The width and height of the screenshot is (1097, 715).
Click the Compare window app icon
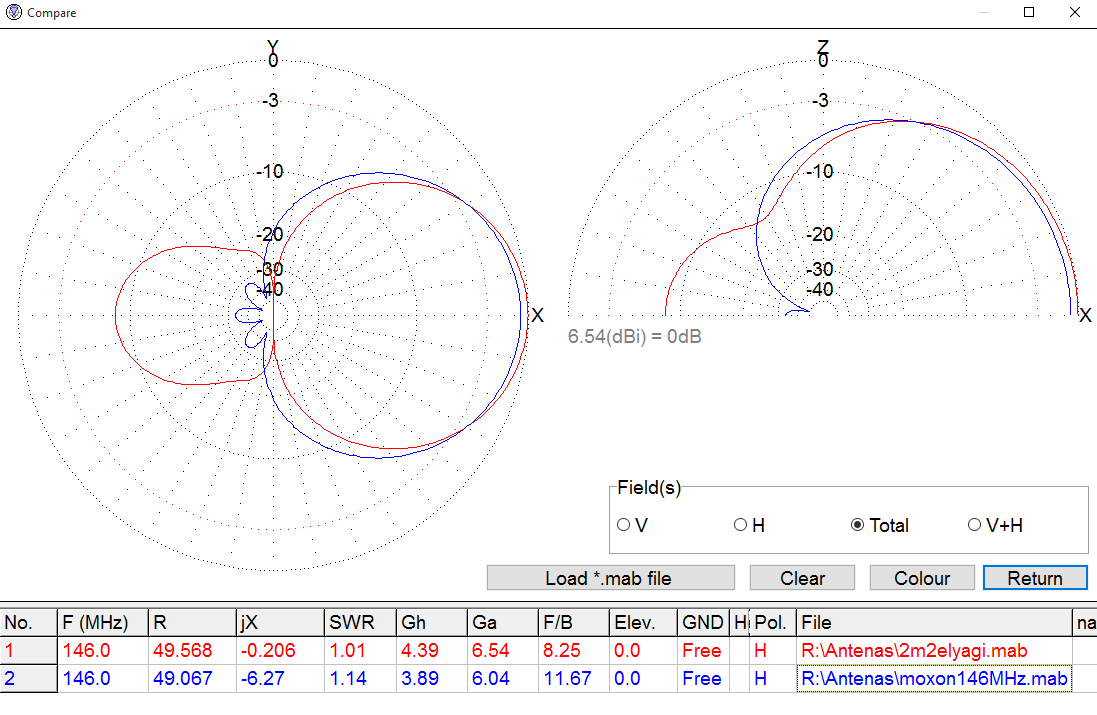click(13, 12)
